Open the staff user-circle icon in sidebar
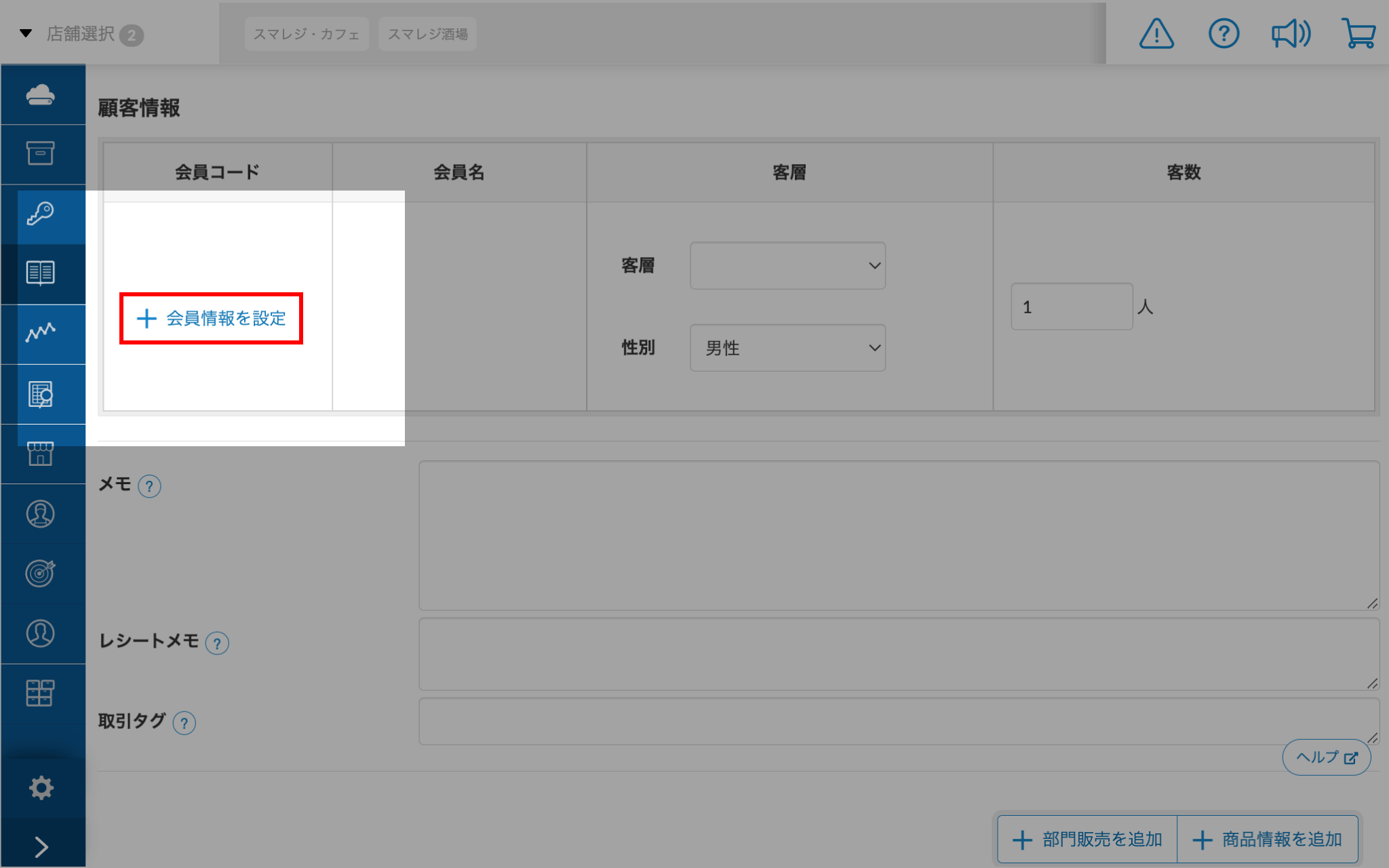 [x=41, y=633]
